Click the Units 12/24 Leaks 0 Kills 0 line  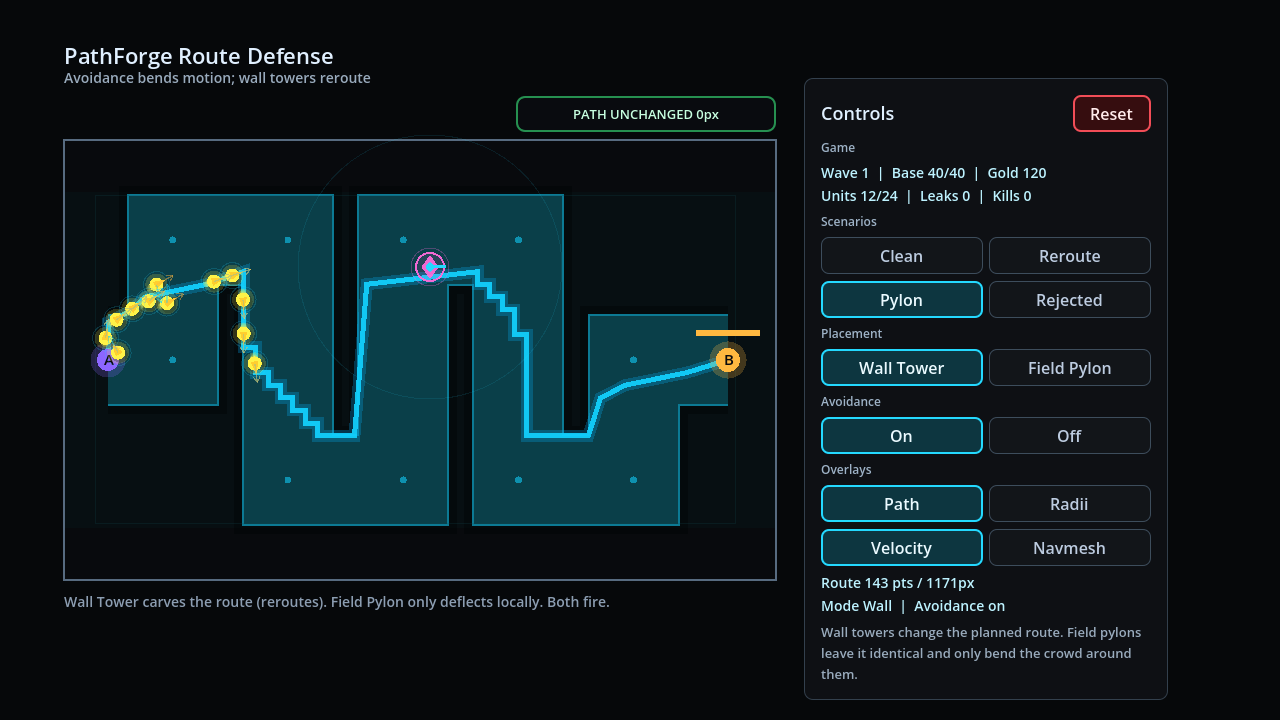coord(926,196)
